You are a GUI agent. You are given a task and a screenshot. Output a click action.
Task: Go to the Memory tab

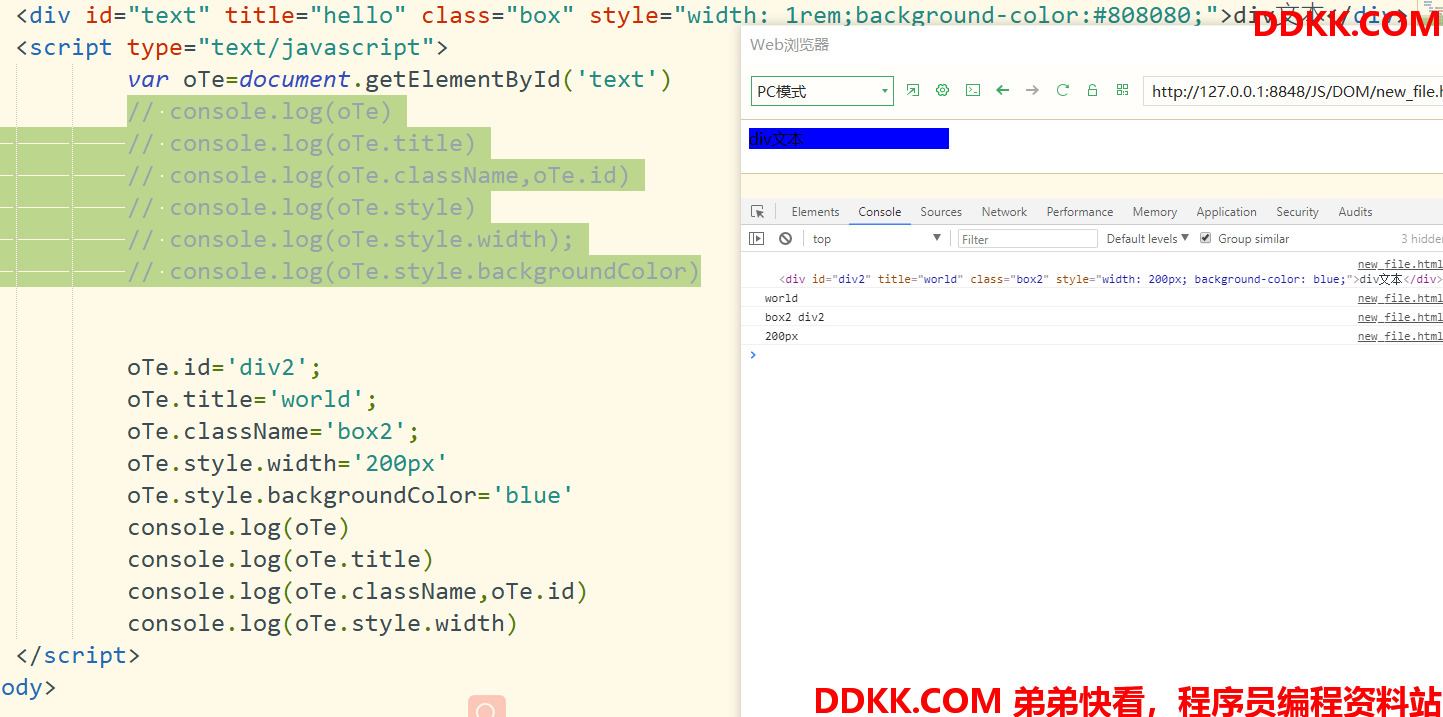pos(1155,212)
